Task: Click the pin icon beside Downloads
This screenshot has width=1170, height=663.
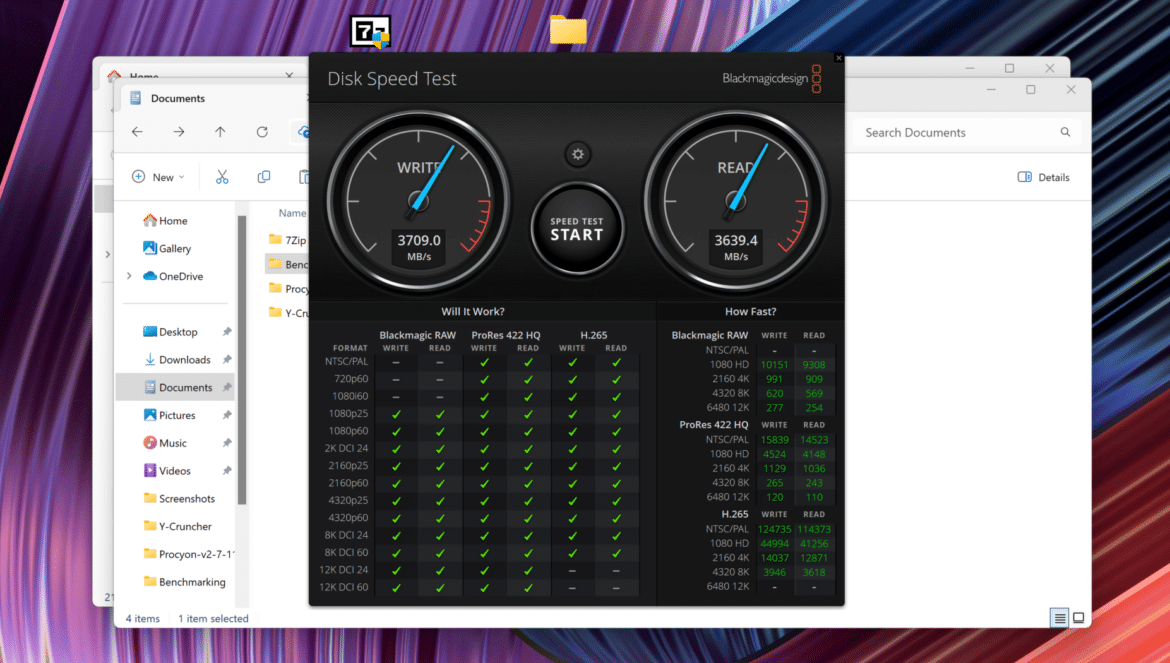Action: (227, 359)
